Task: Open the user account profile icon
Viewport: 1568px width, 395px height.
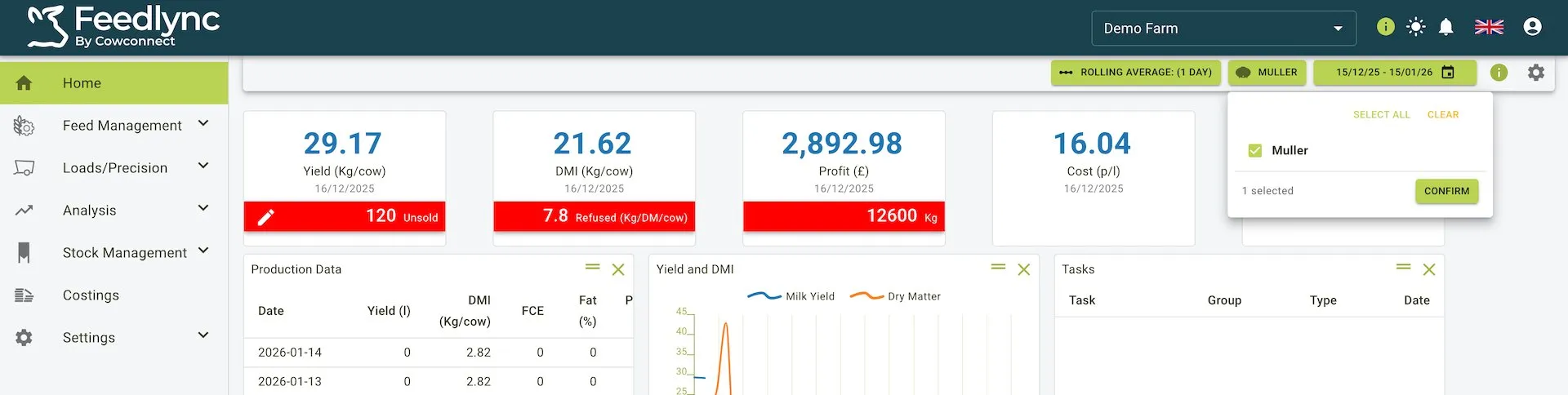Action: point(1532,27)
